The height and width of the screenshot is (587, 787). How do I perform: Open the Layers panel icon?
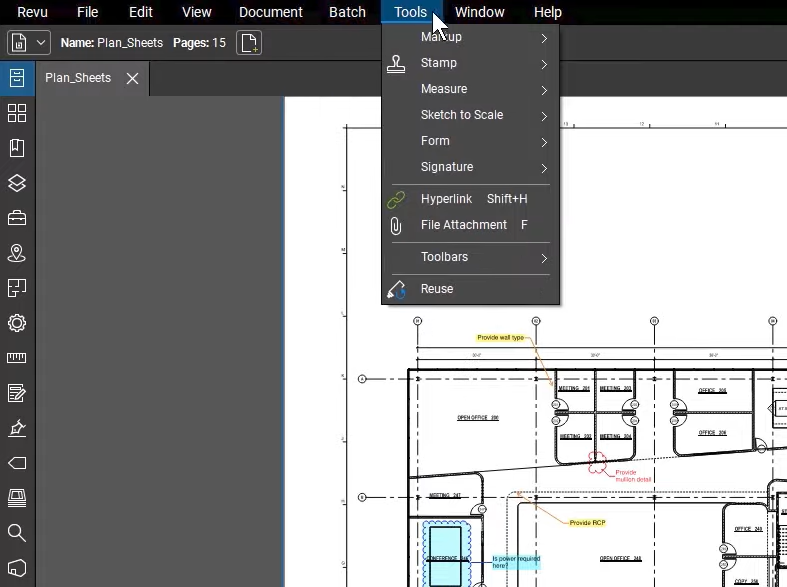[x=17, y=183]
